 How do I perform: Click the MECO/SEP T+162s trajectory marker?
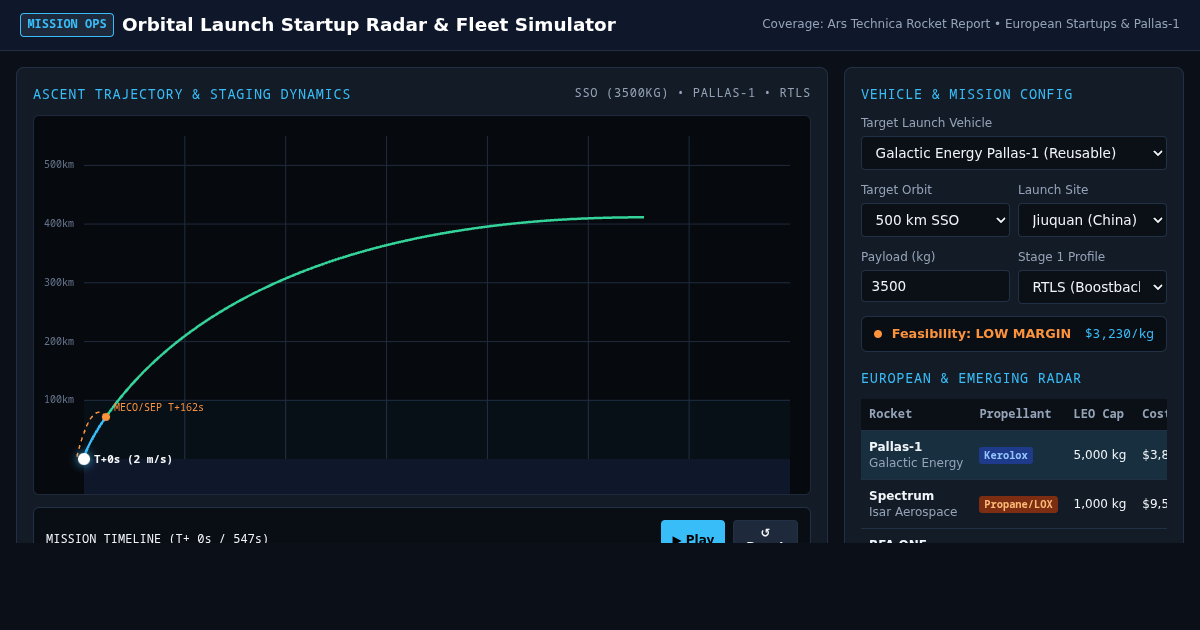pyautogui.click(x=106, y=416)
